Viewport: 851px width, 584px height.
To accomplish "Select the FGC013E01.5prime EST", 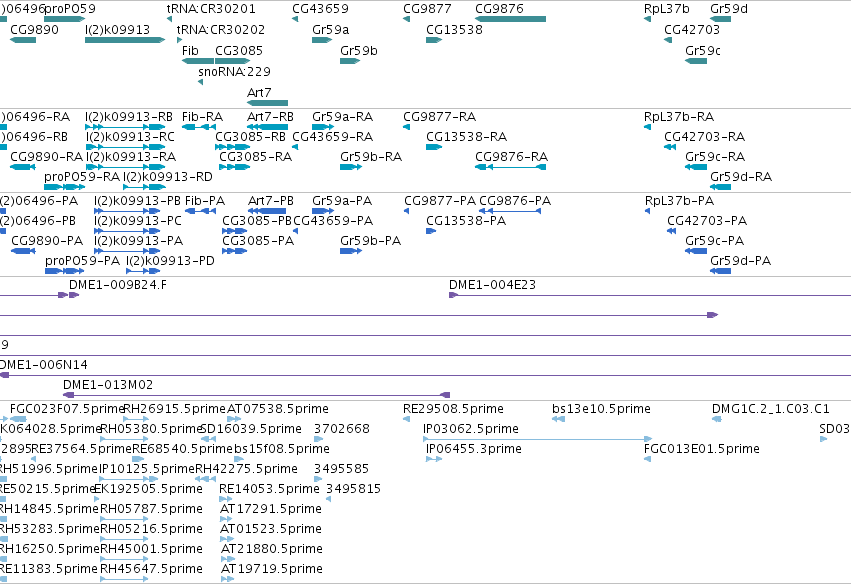I will [647, 459].
